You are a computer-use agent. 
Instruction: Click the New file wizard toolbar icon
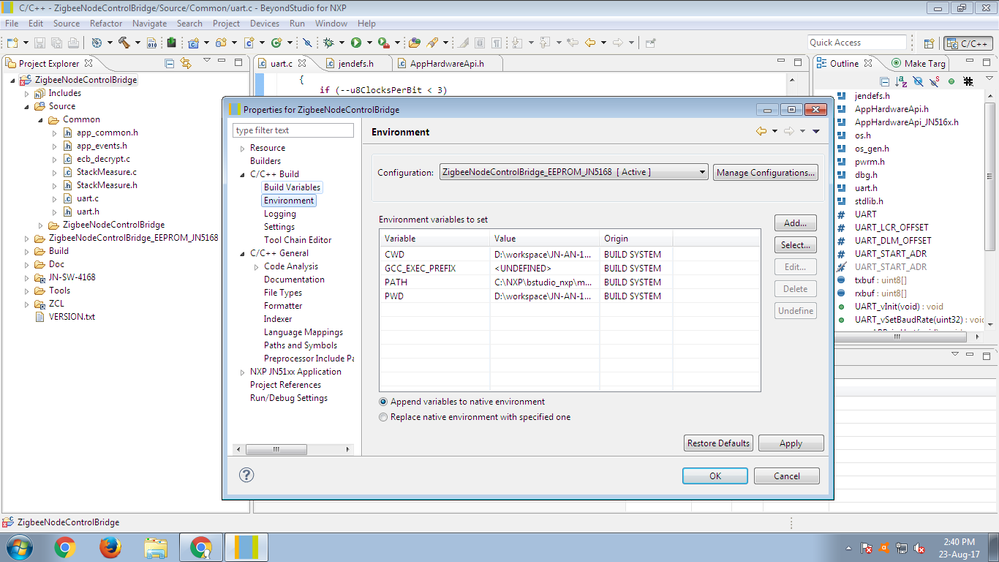coord(13,43)
